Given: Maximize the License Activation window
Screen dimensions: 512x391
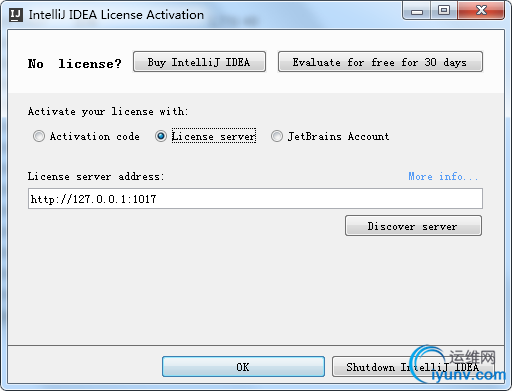Looking at the screenshot, I should 444,11.
